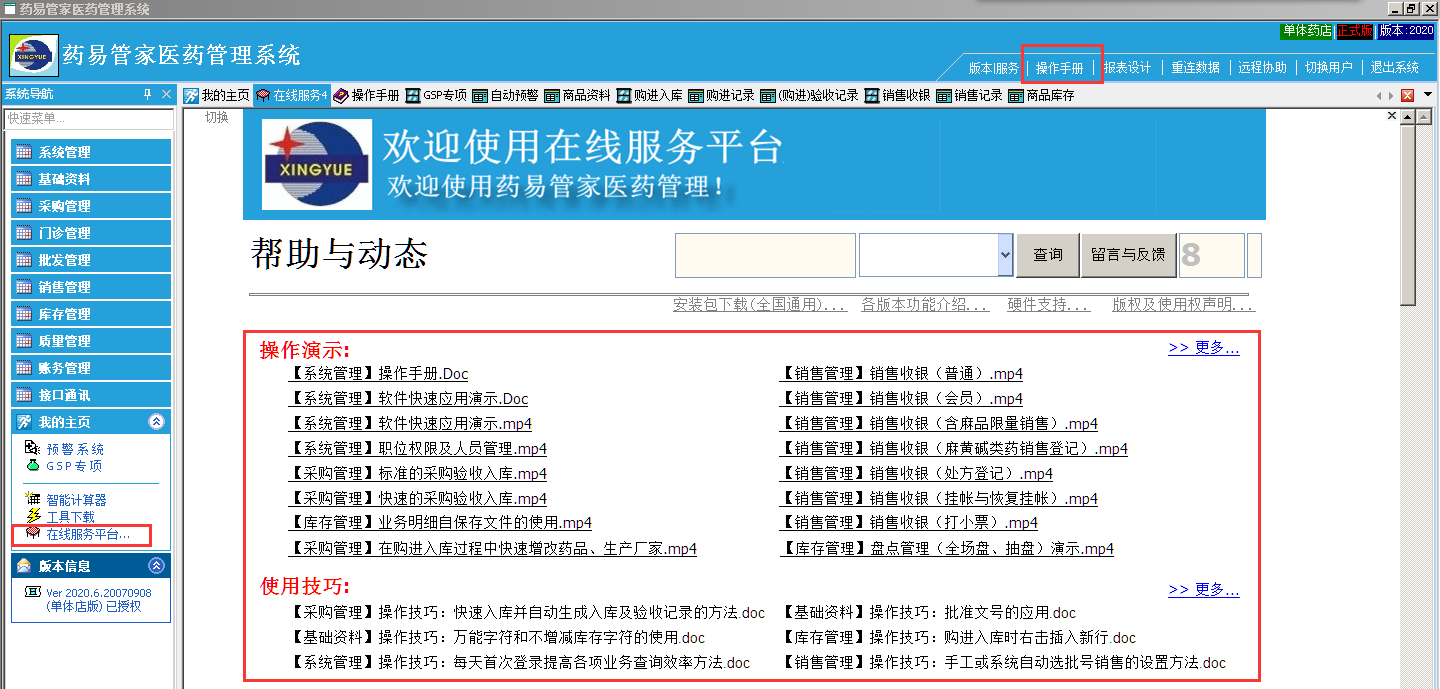1440x689 pixels.
Task: Open 【系统管理】操作手册.Doc link
Action: coord(378,374)
